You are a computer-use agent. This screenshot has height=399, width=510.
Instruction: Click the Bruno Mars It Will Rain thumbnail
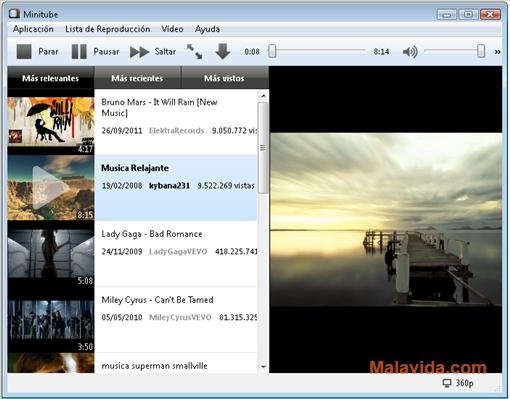pyautogui.click(x=51, y=122)
